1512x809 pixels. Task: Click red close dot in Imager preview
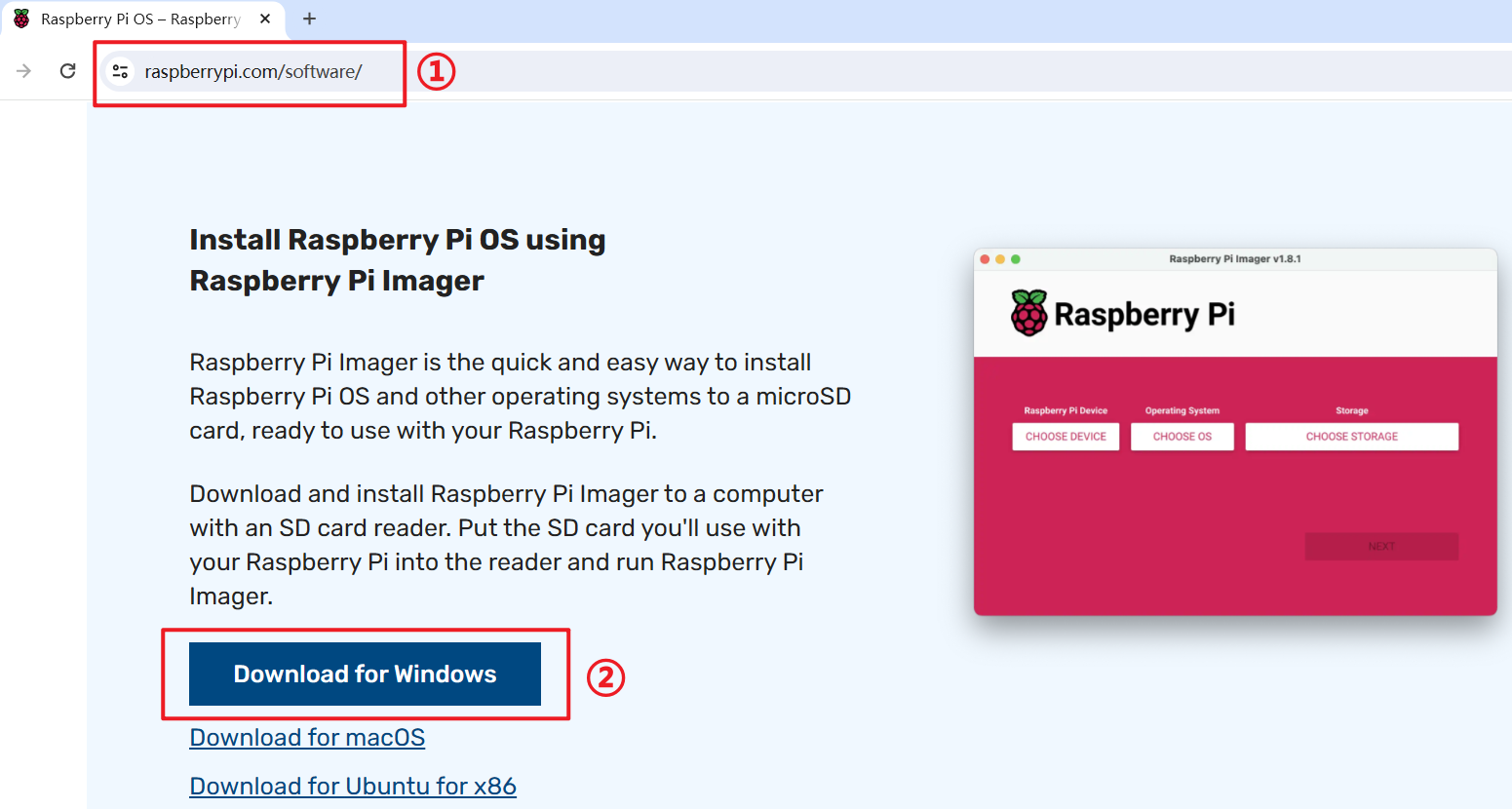click(x=985, y=259)
